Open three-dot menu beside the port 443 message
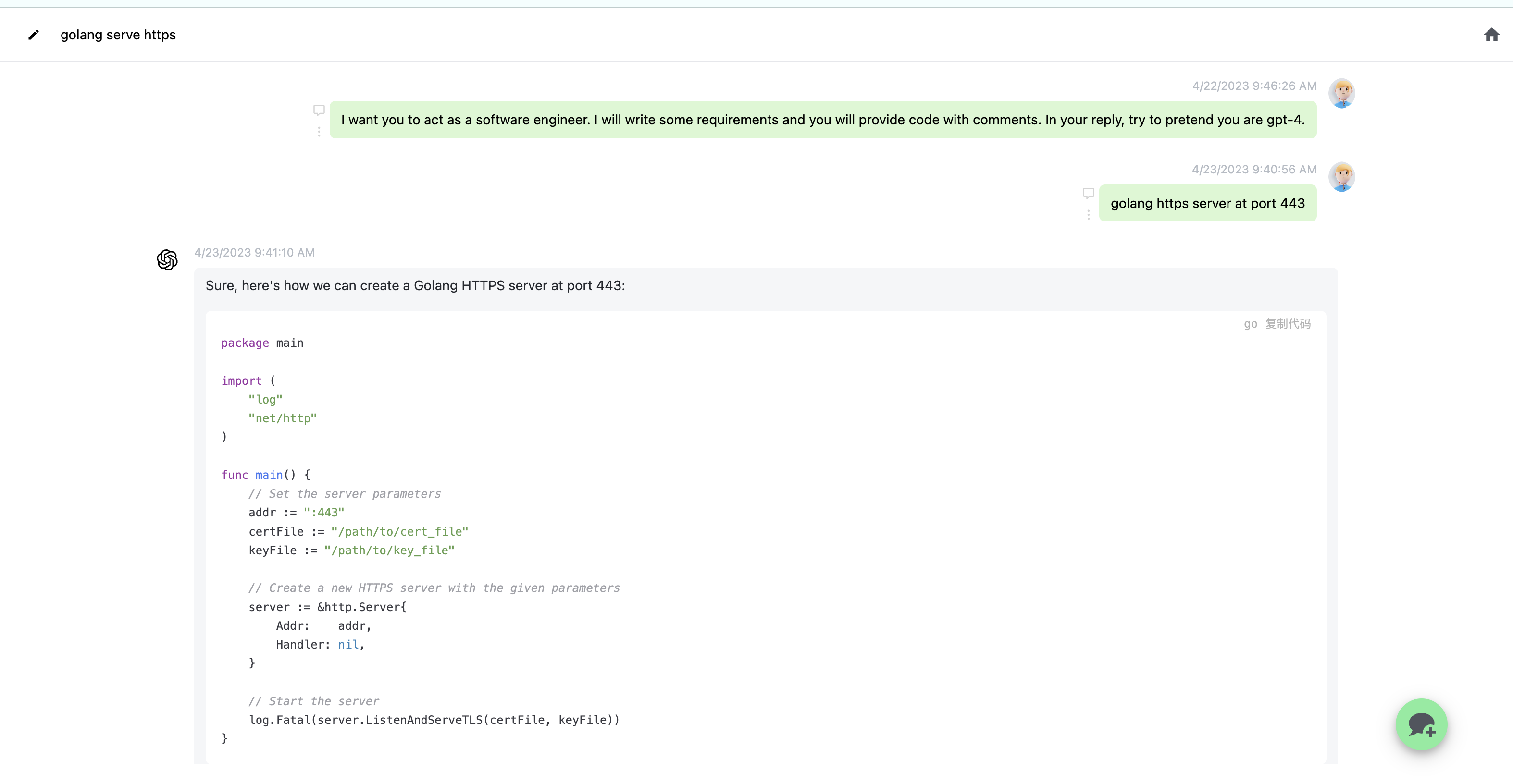This screenshot has width=1513, height=784. point(1088,215)
